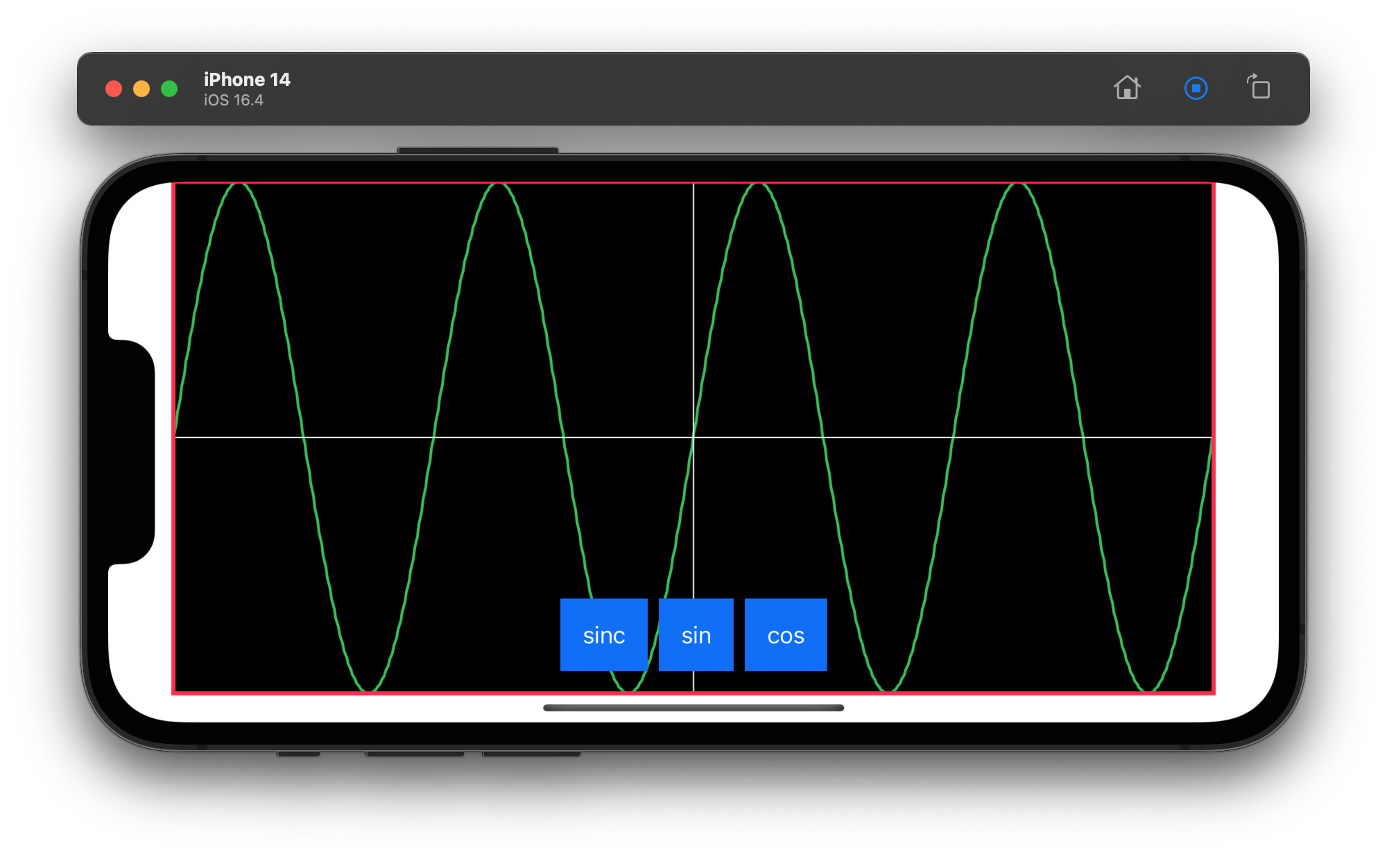This screenshot has width=1387, height=868.
Task: Plot the sinc function
Action: pos(603,635)
